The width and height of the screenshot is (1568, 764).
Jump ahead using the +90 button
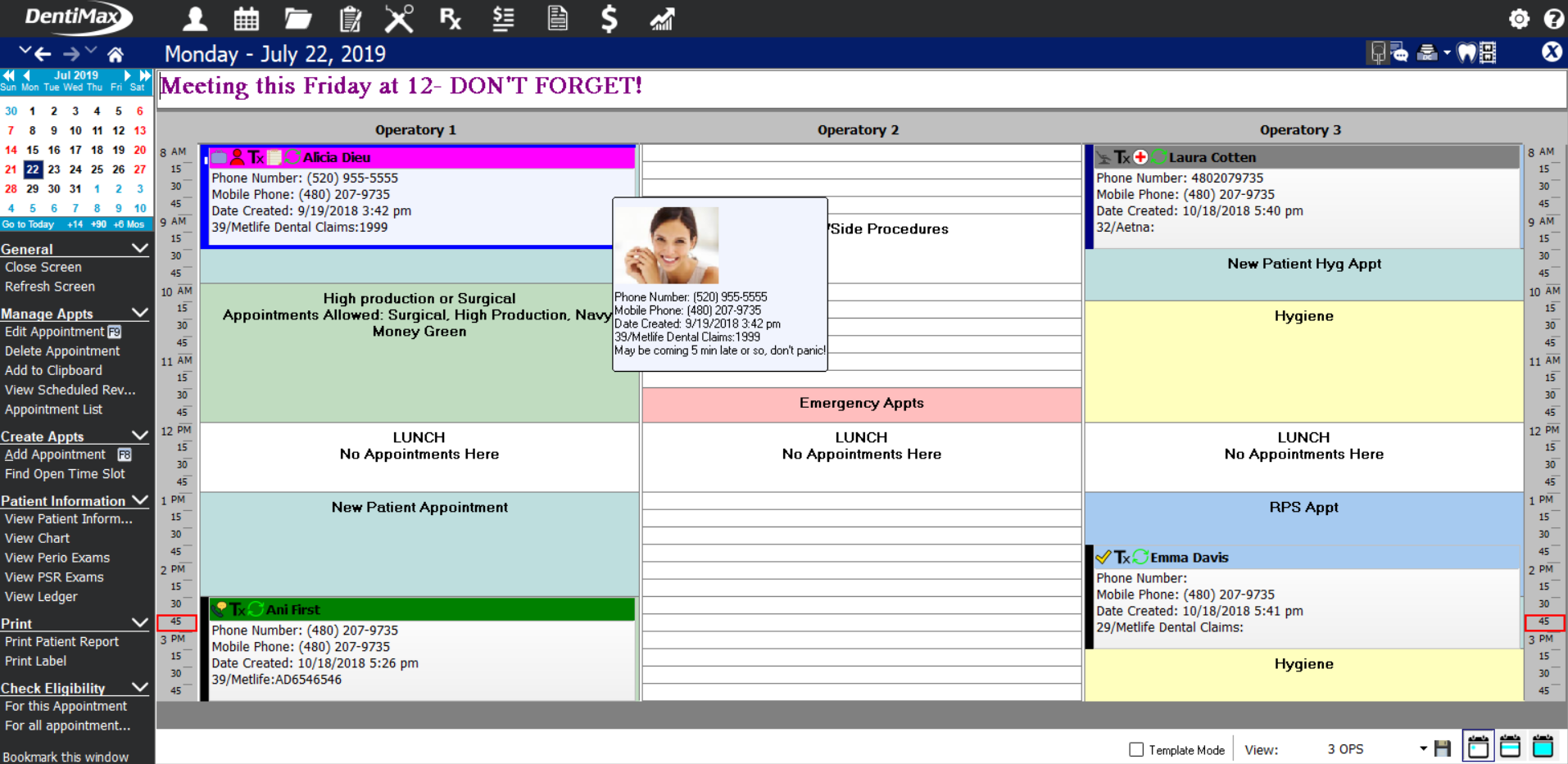pos(98,224)
